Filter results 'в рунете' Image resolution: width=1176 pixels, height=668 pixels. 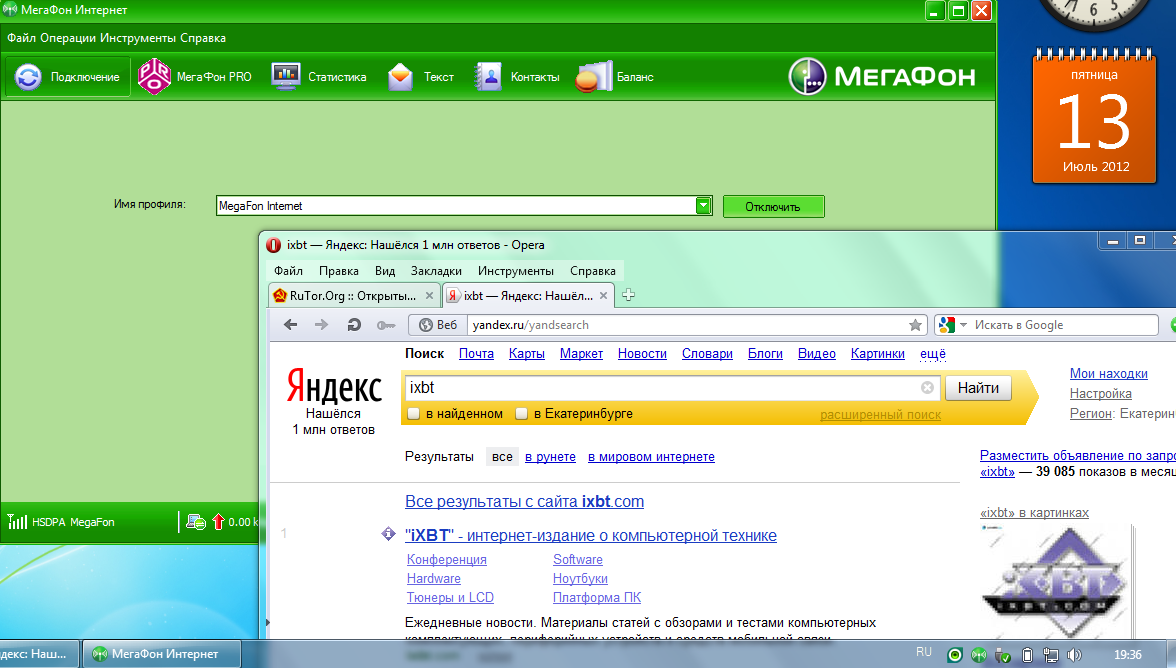550,457
